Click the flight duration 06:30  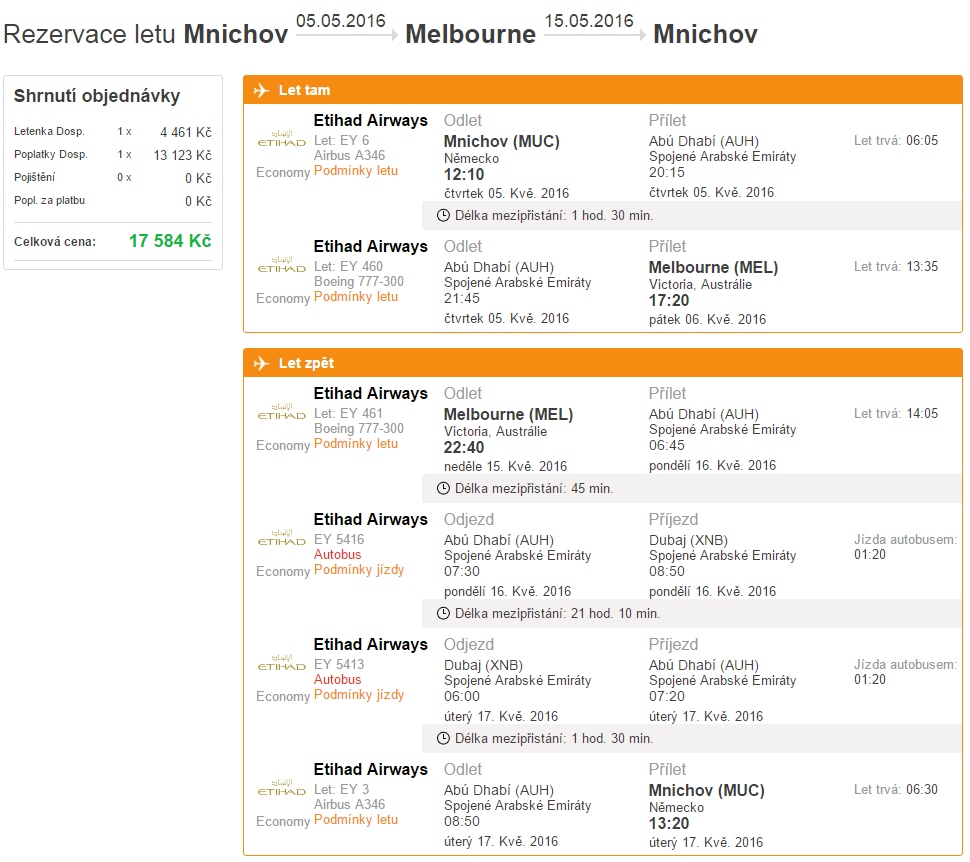(x=922, y=790)
